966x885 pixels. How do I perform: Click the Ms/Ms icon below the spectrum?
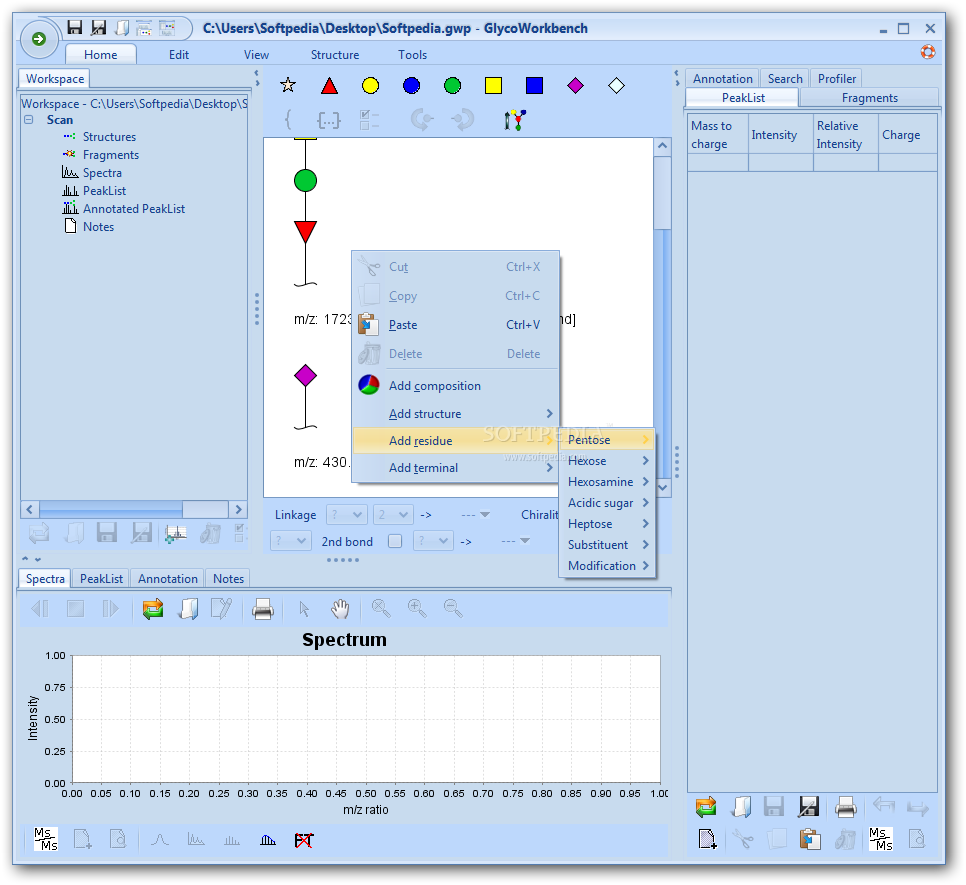point(46,839)
